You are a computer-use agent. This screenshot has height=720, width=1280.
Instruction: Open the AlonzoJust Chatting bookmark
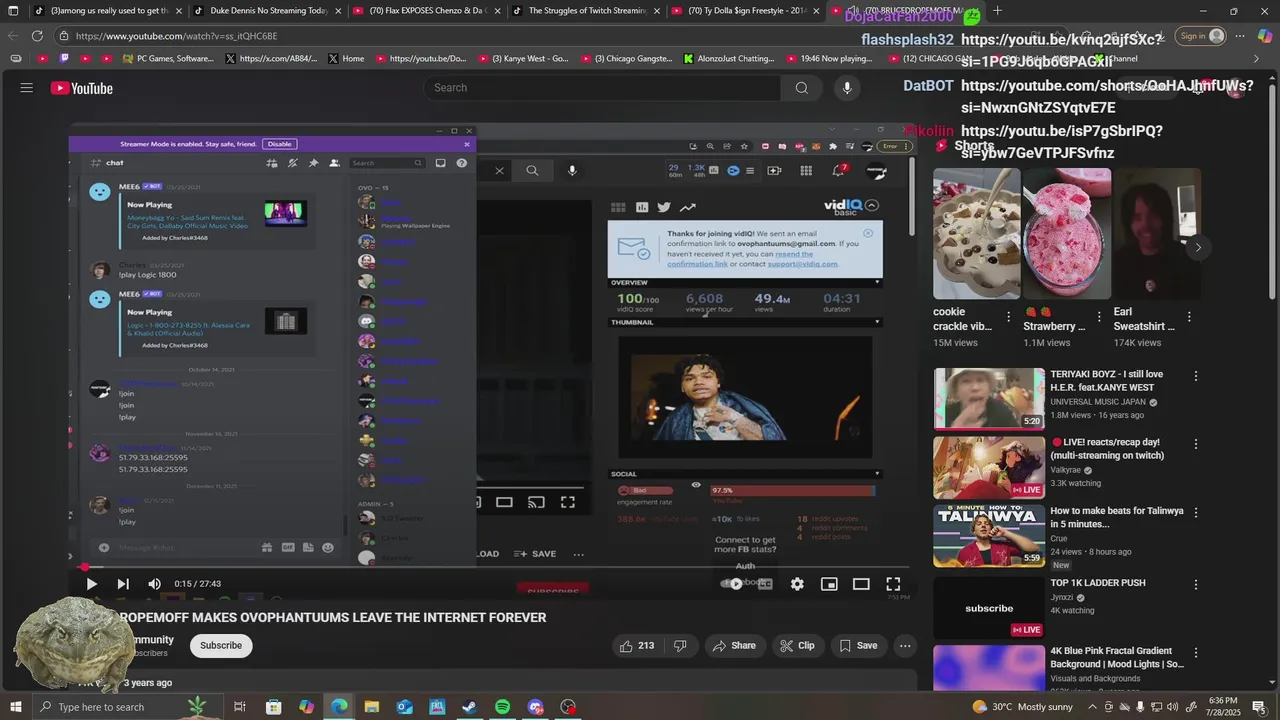(728, 59)
